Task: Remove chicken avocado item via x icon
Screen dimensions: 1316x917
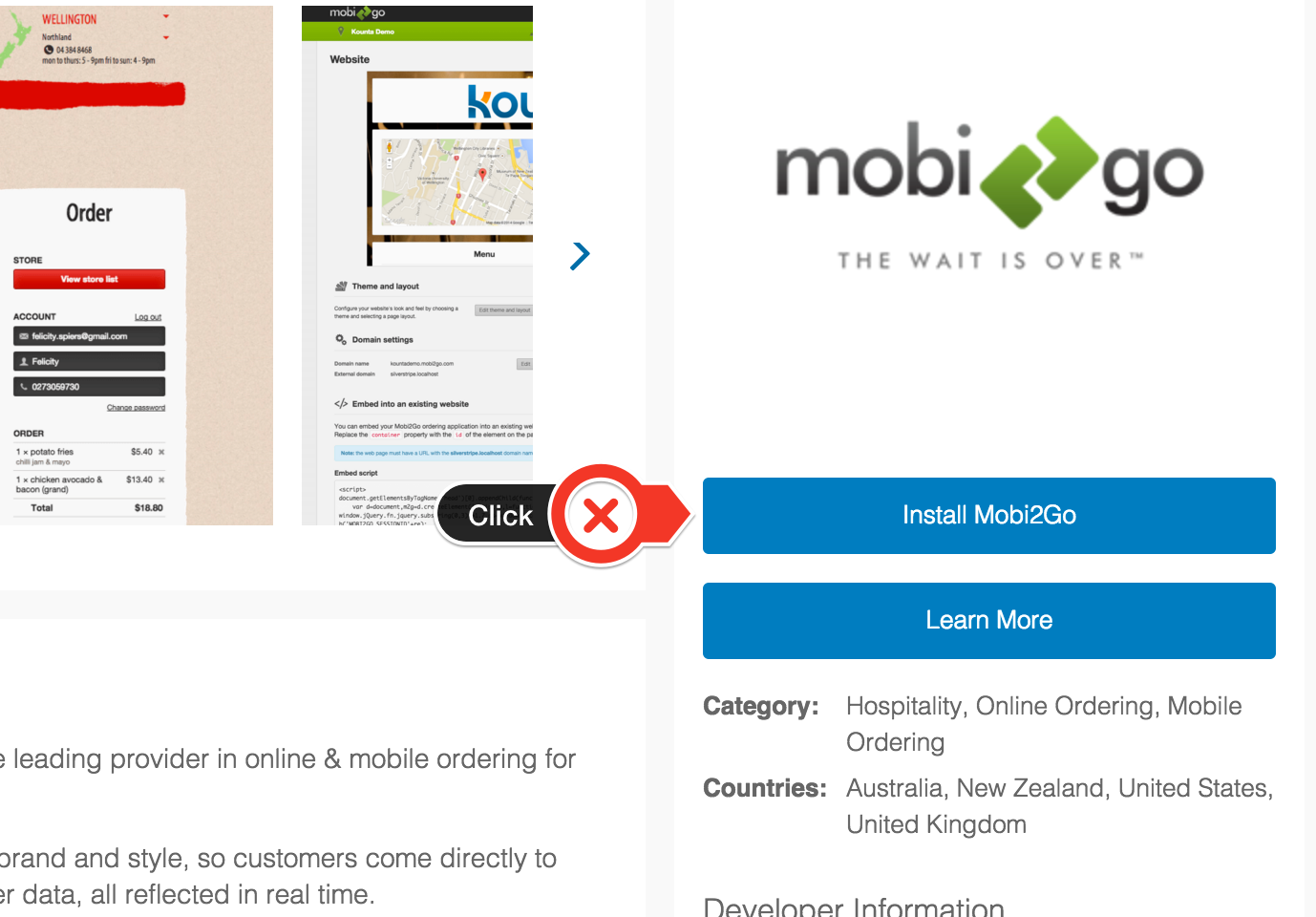Action: point(161,480)
